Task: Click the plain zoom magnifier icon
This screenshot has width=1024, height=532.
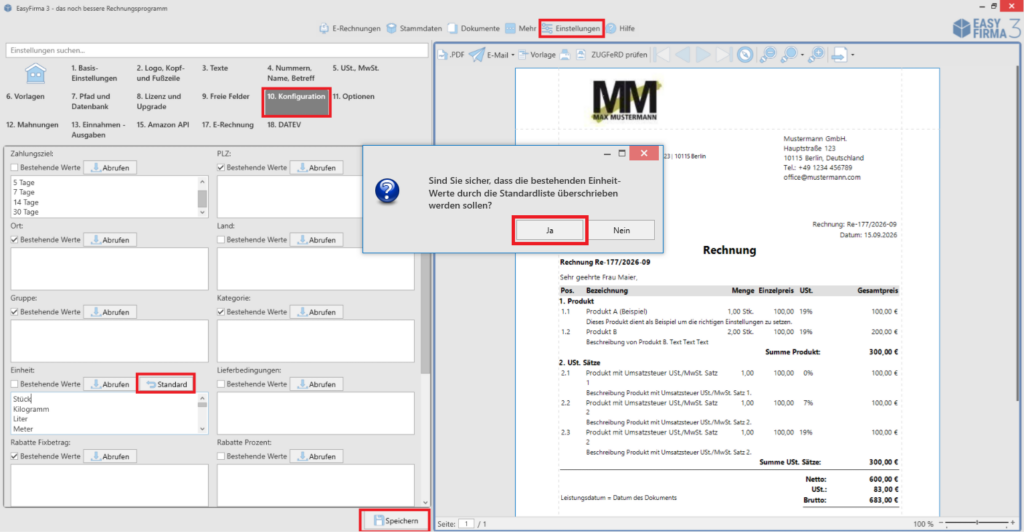Action: (789, 55)
